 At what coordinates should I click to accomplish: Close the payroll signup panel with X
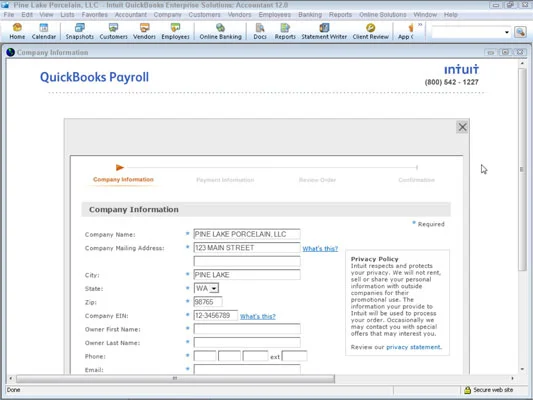tap(462, 127)
